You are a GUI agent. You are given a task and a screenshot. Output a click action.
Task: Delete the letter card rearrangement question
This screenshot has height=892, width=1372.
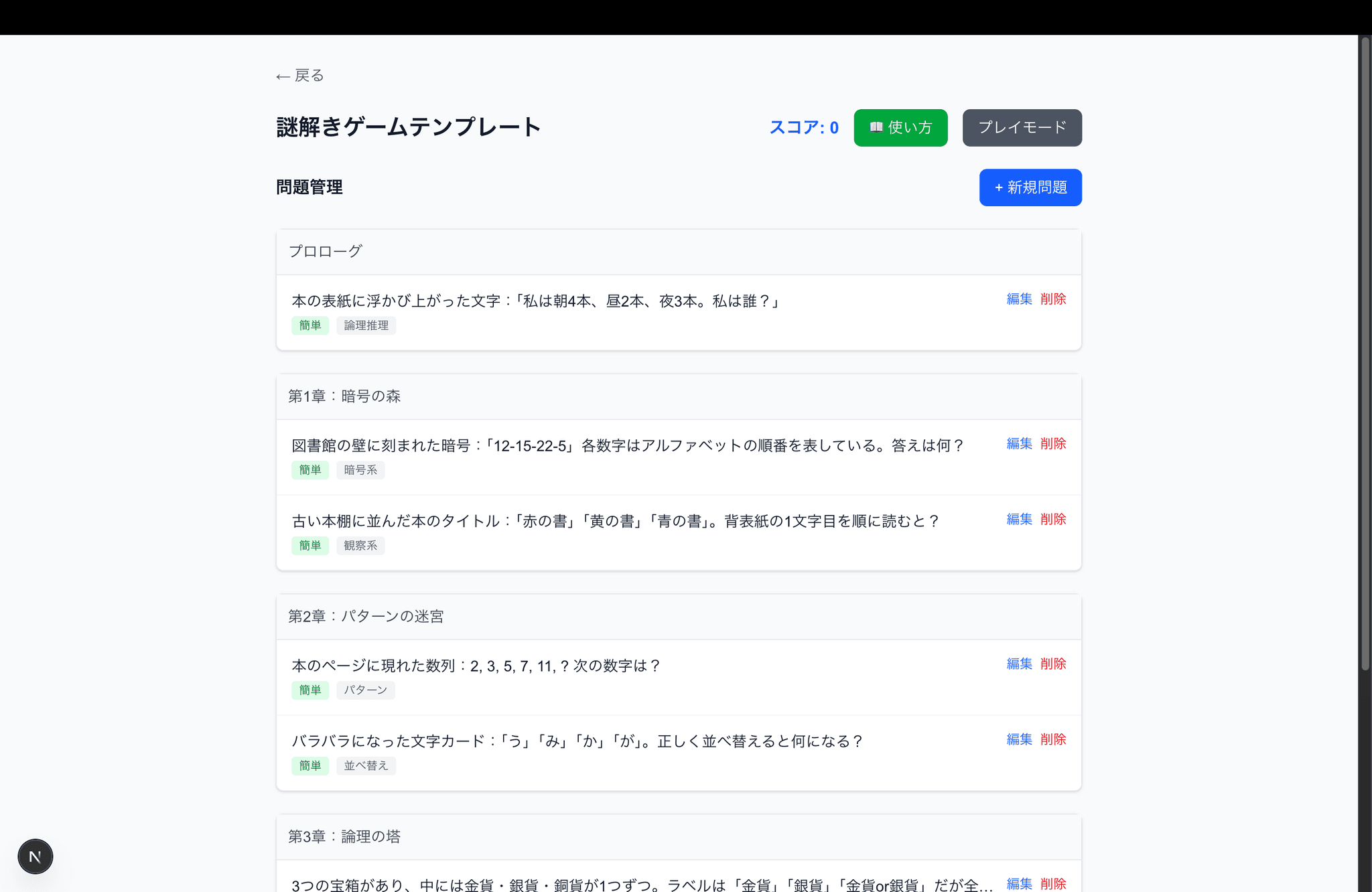coord(1052,739)
